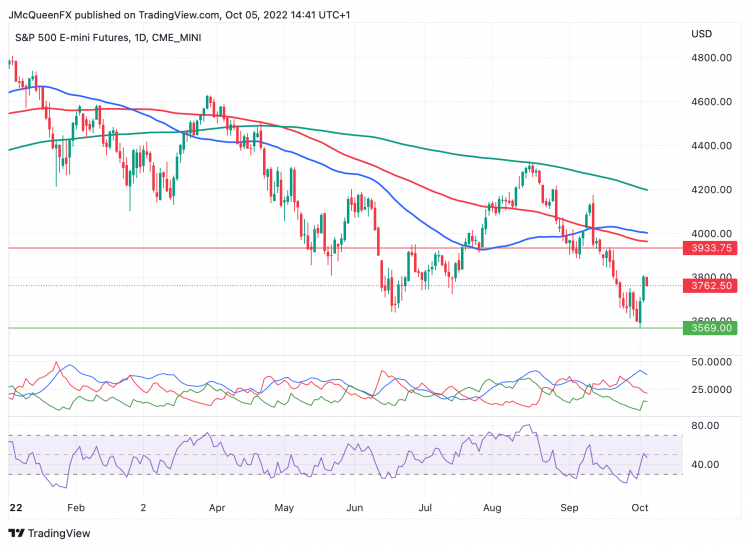The image size is (750, 548).
Task: Click the 4000.00 price axis value
Action: click(x=711, y=234)
